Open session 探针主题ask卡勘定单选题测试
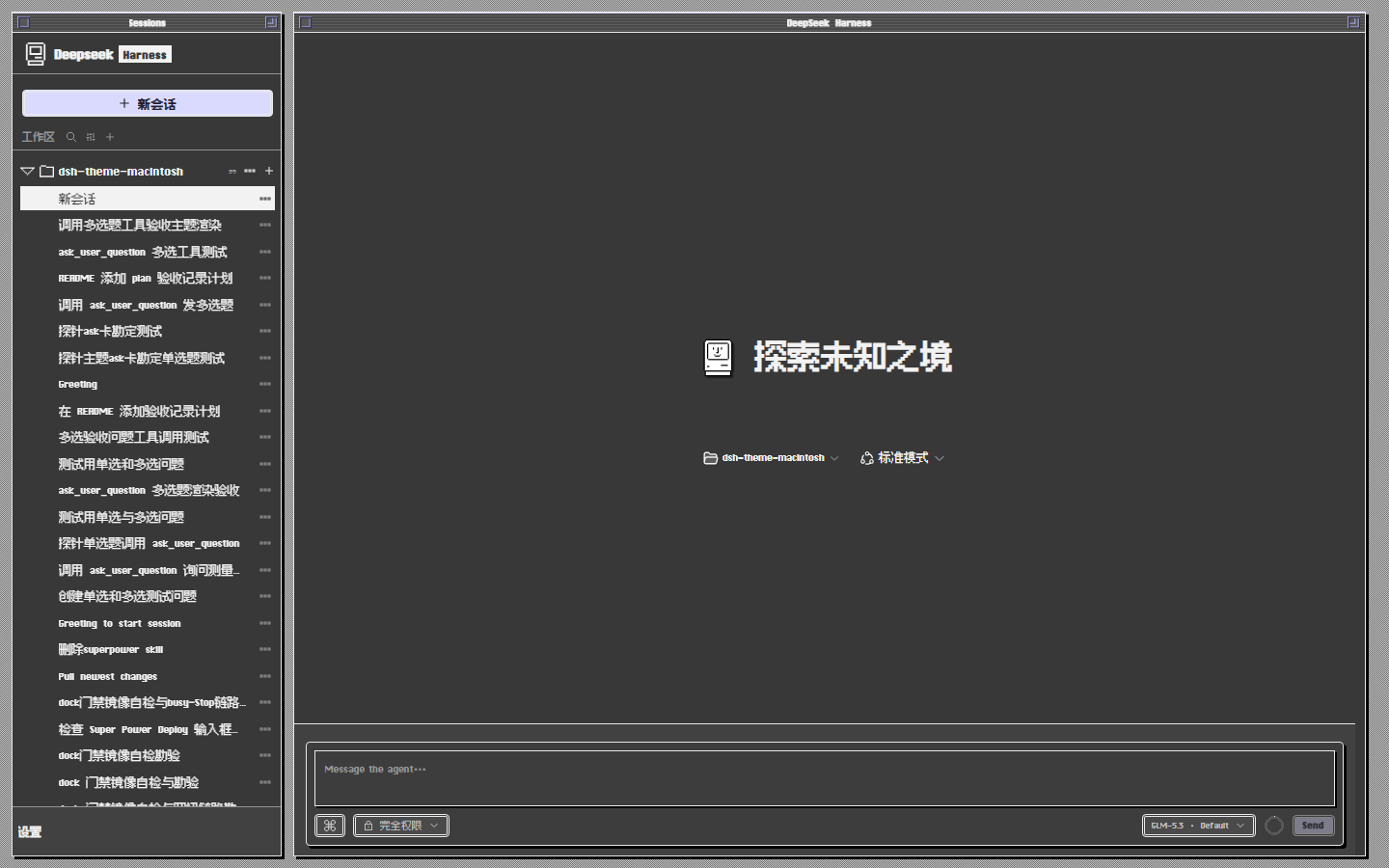The width and height of the screenshot is (1389, 868). click(x=148, y=358)
